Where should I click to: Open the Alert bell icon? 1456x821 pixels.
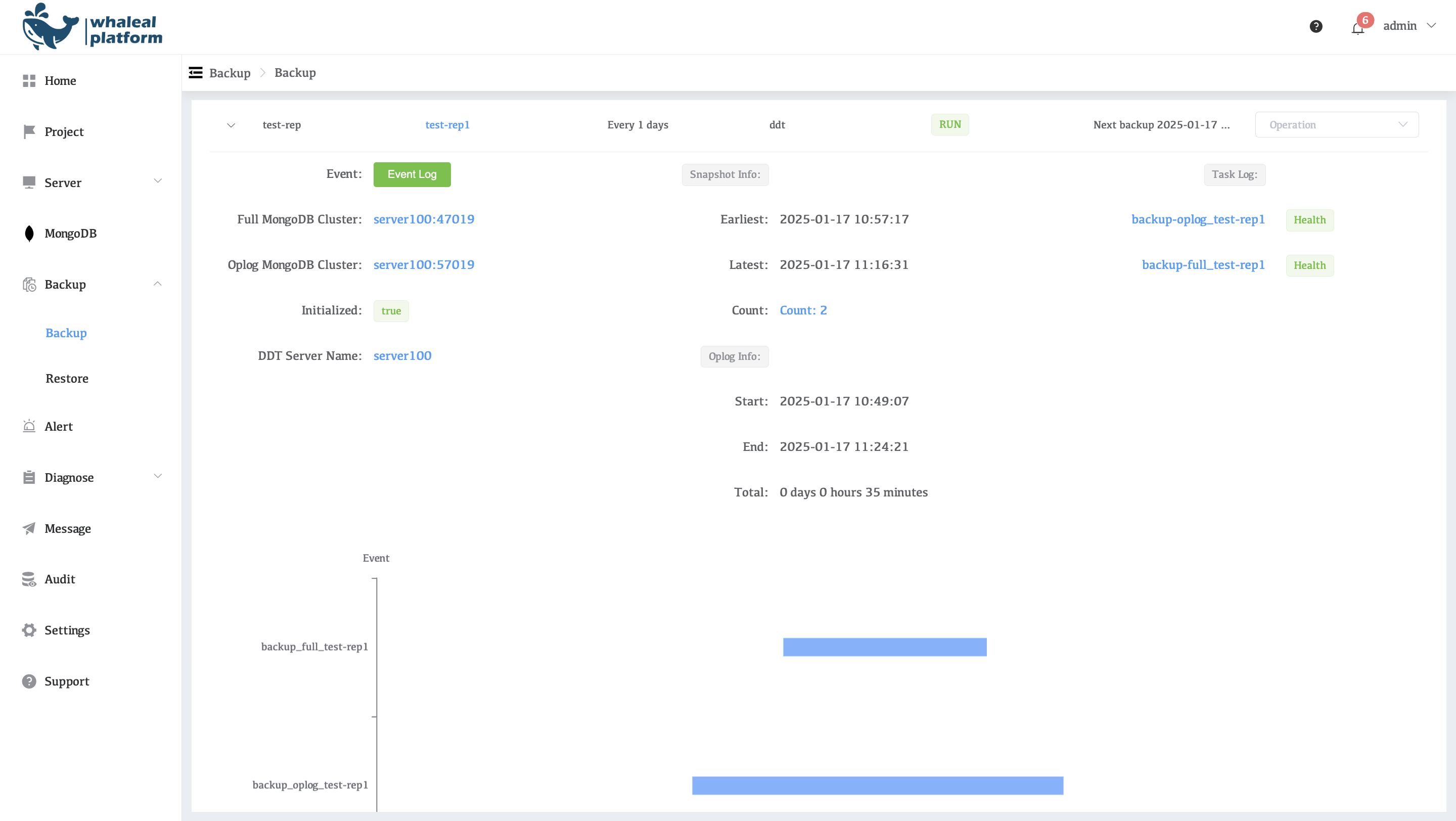pos(29,426)
